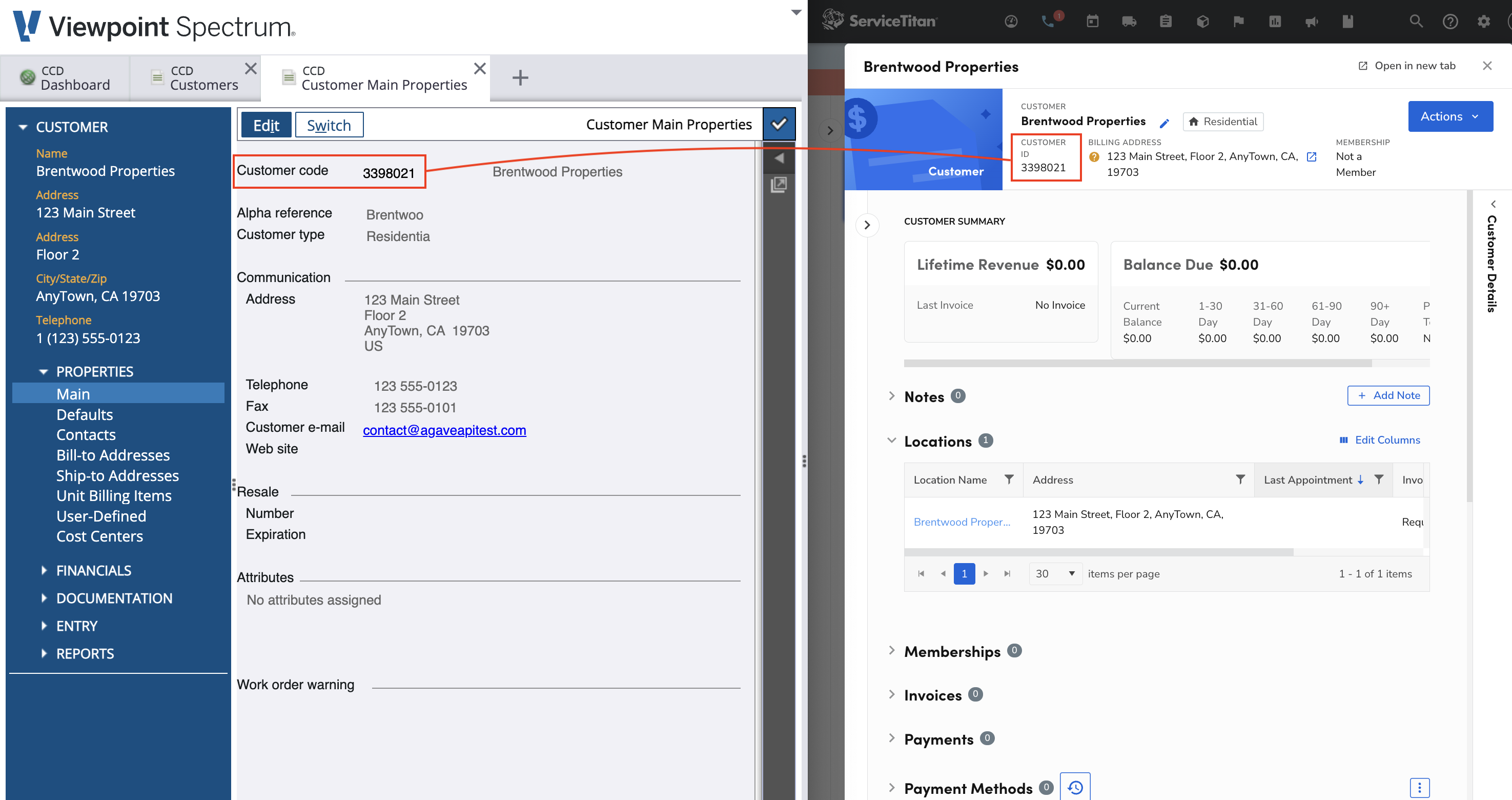Image resolution: width=1512 pixels, height=800 pixels.
Task: Edit customer name with the pencil icon
Action: tap(1164, 123)
